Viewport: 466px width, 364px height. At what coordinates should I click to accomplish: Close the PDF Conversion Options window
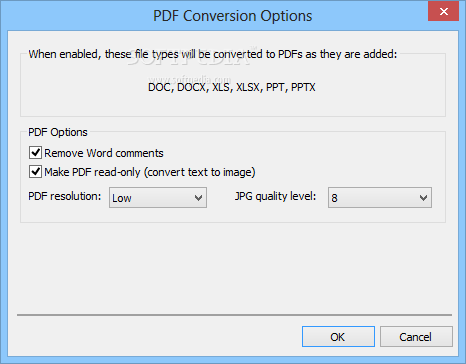pos(443,12)
